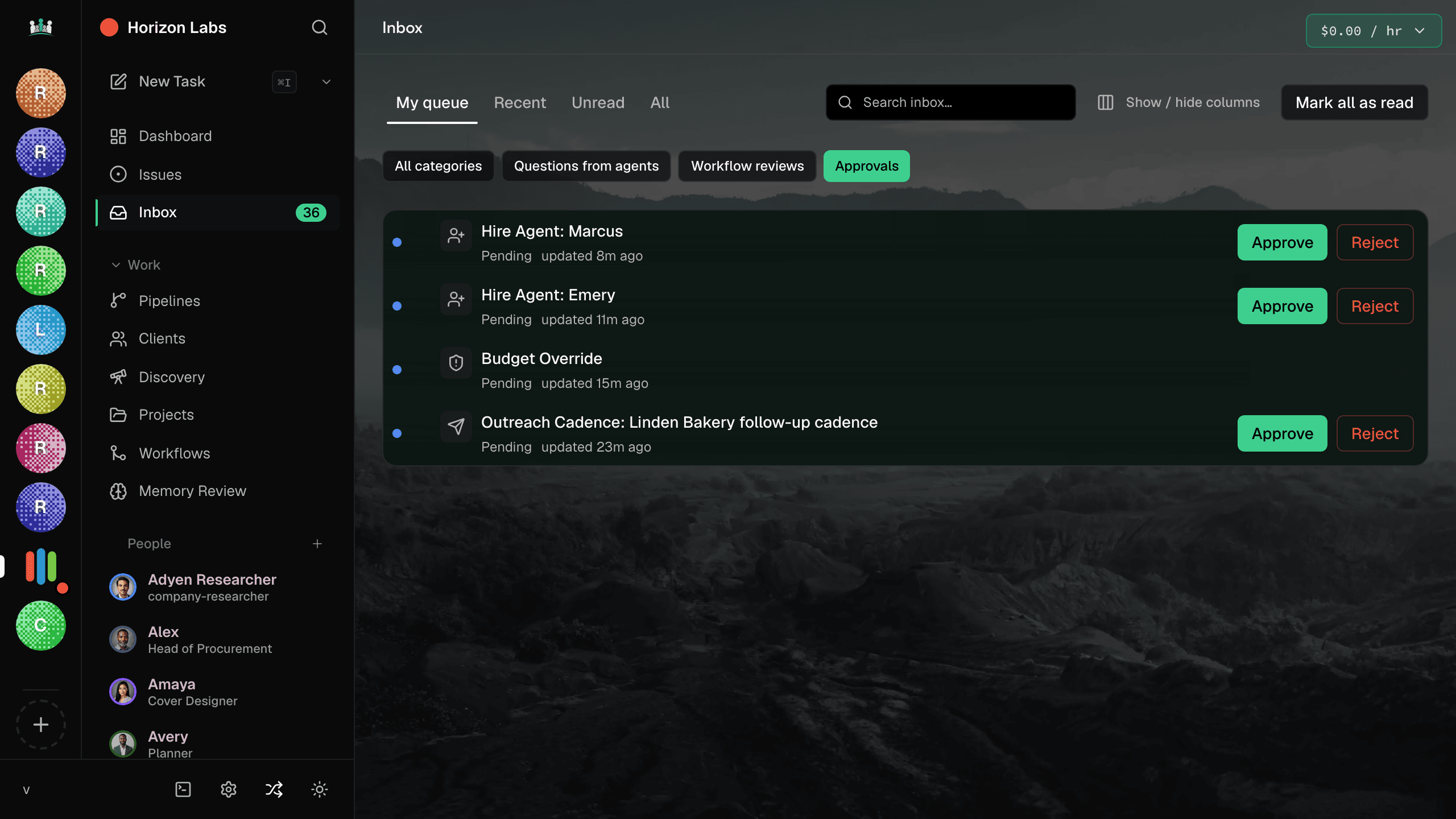
Task: Click the unread dot for Outreach Cadence
Action: click(x=397, y=433)
